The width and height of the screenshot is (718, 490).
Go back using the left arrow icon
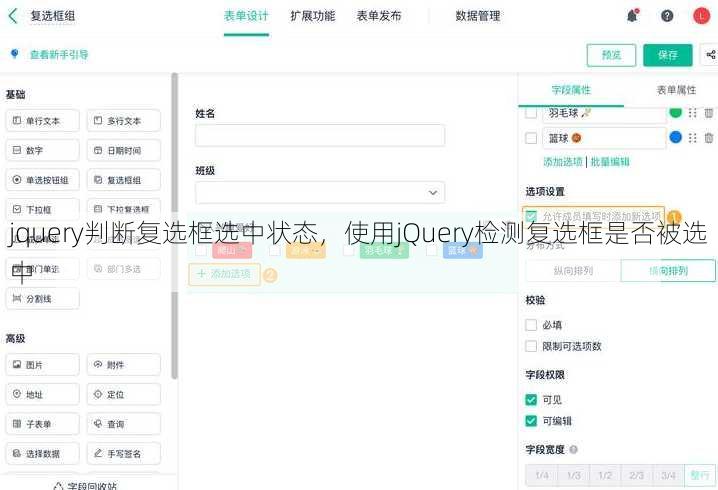13,16
